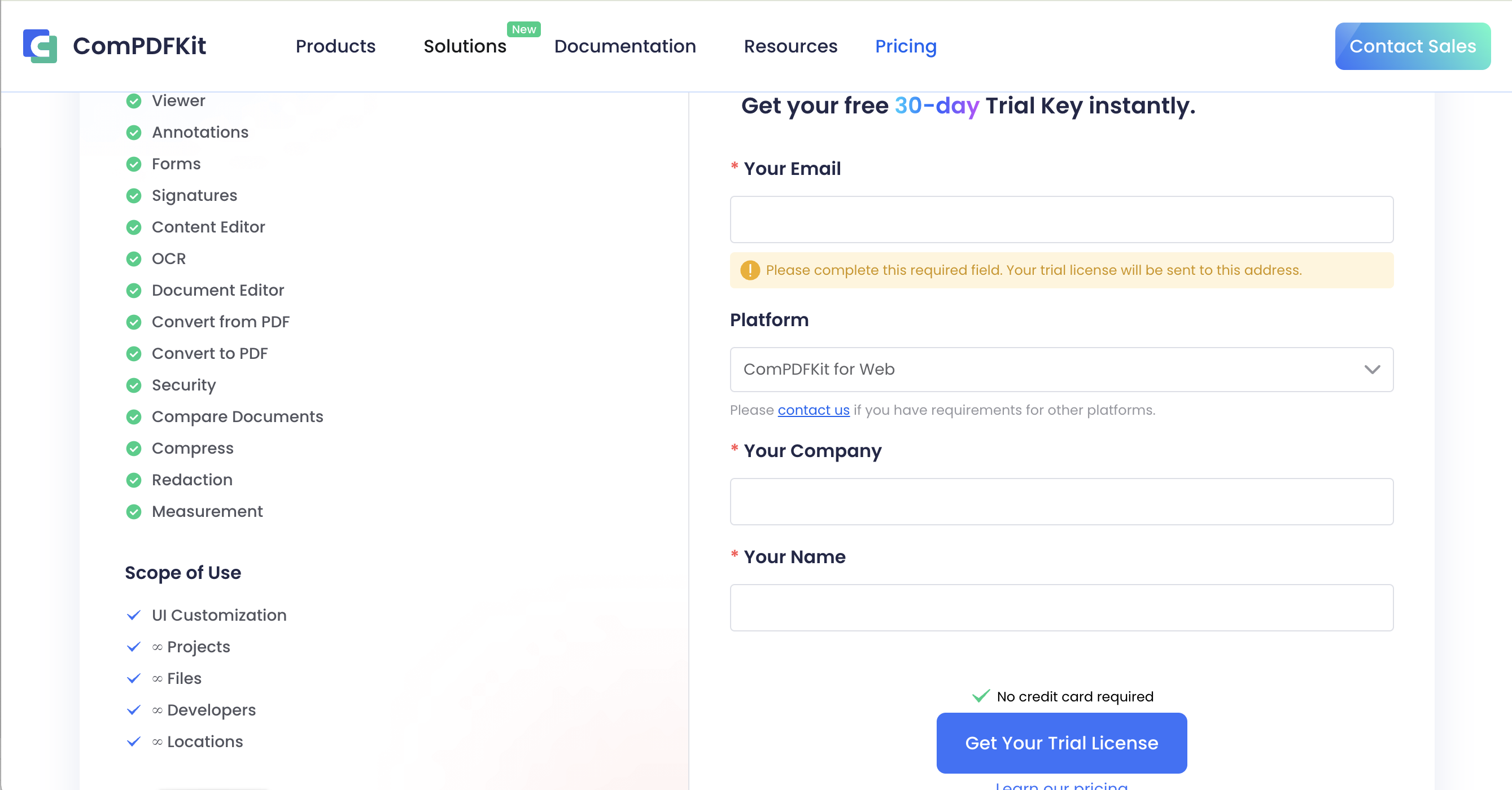This screenshot has width=1512, height=790.
Task: Click the green check beside Redaction
Action: pos(134,480)
